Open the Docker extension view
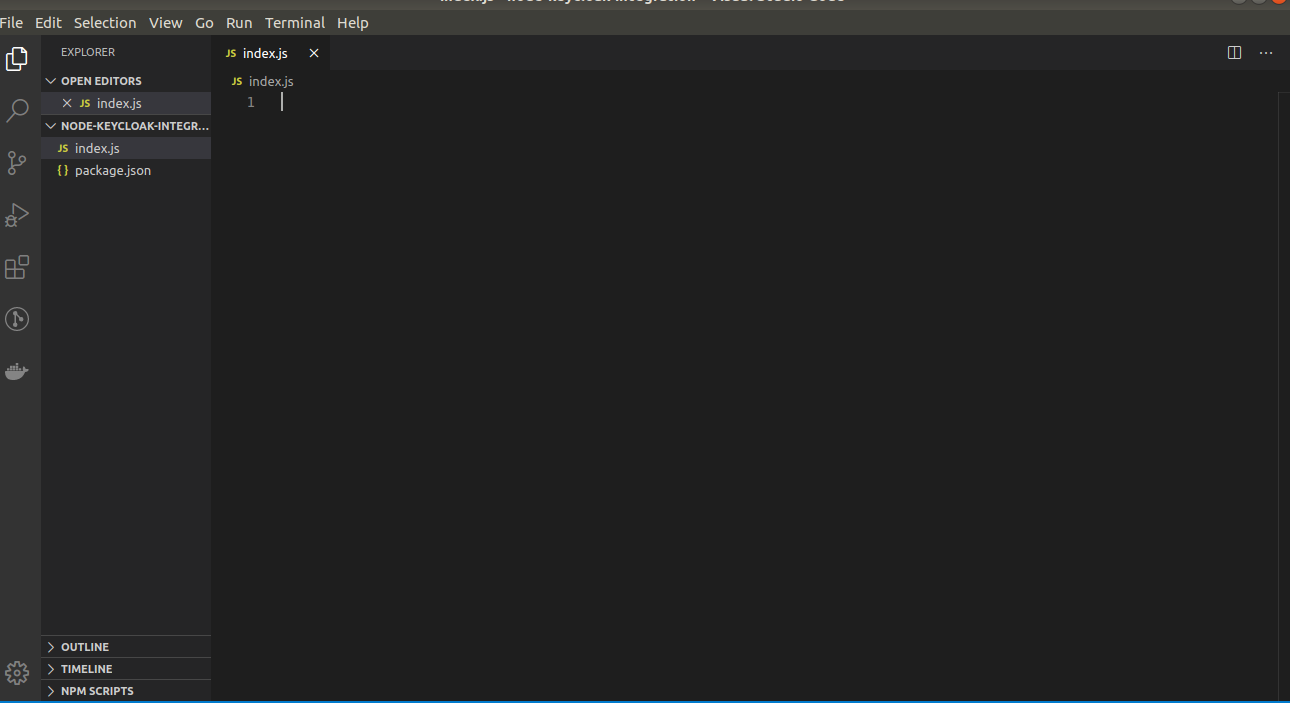The width and height of the screenshot is (1290, 703). click(17, 371)
